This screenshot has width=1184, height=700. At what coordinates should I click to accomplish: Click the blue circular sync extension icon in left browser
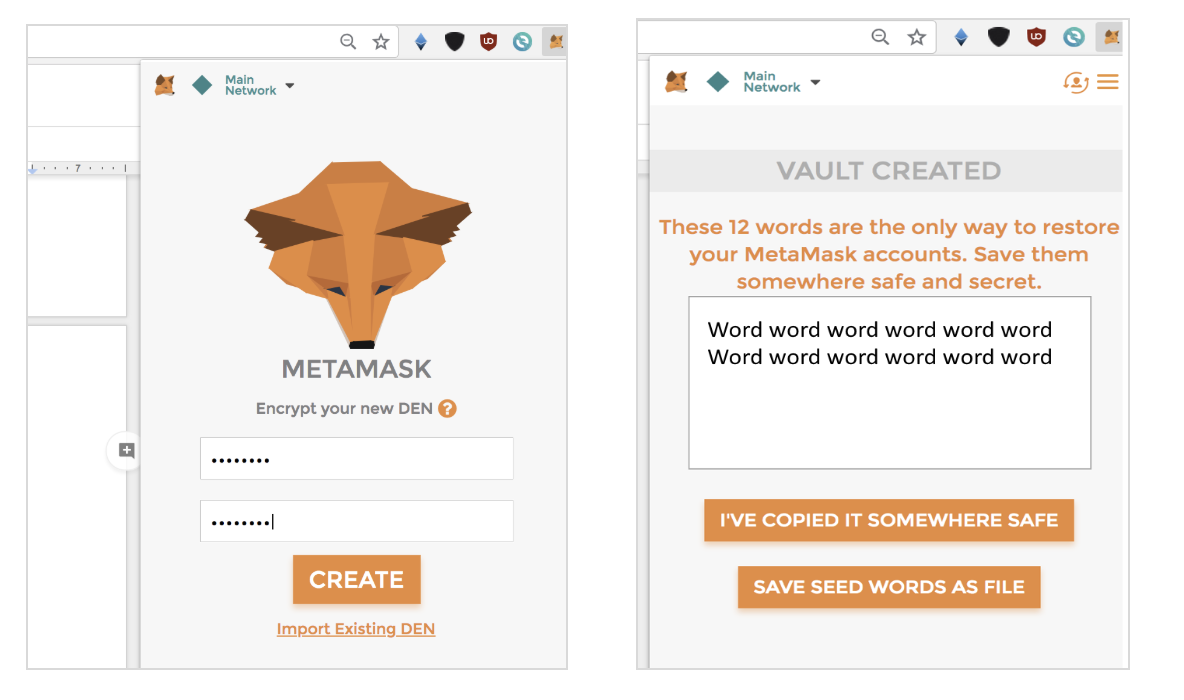522,42
